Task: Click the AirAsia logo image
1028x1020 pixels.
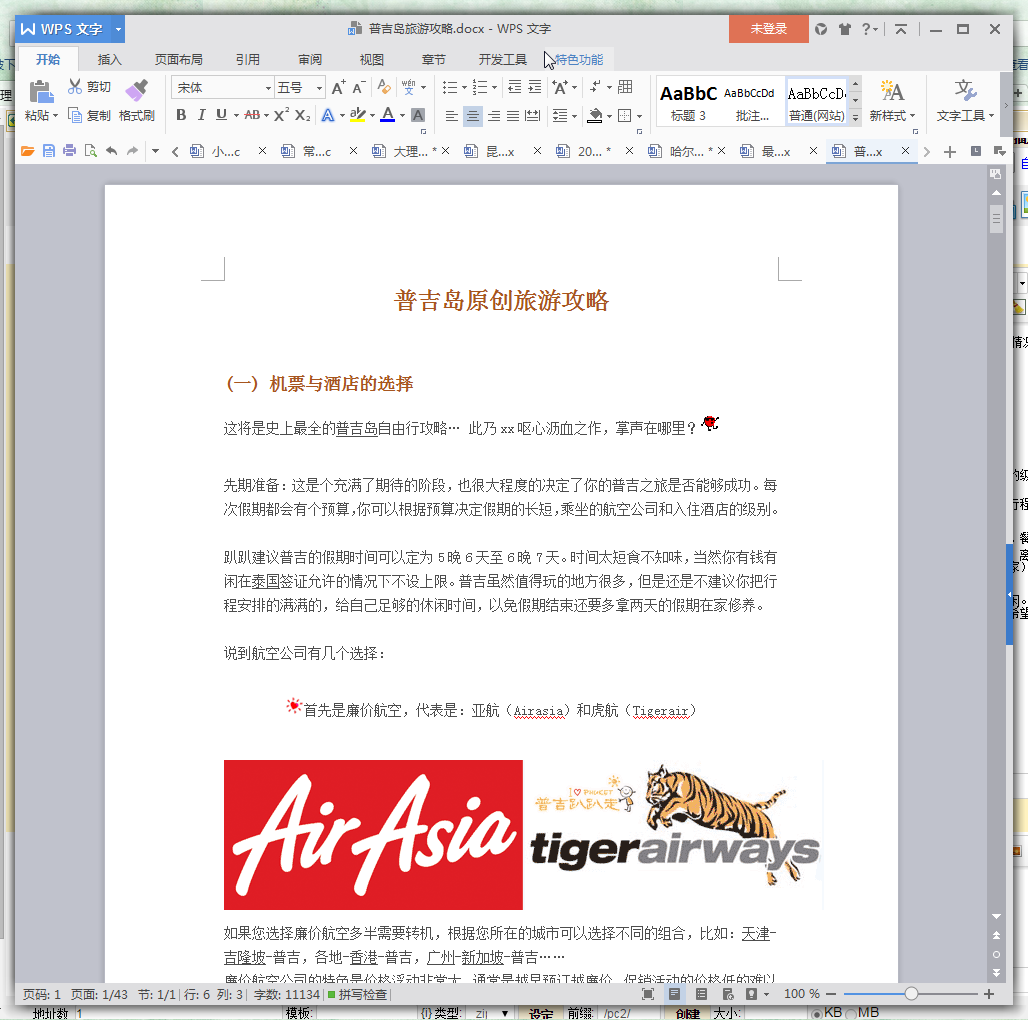Action: click(373, 834)
